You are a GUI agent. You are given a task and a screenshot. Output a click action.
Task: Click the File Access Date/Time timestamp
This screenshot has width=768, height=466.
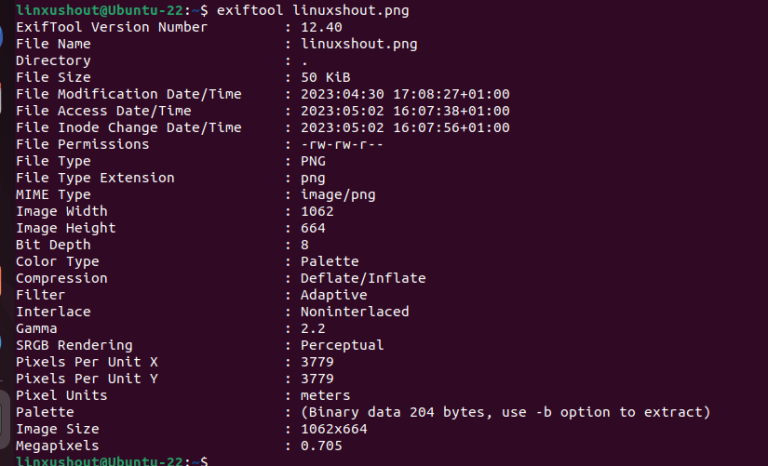pyautogui.click(x=405, y=111)
